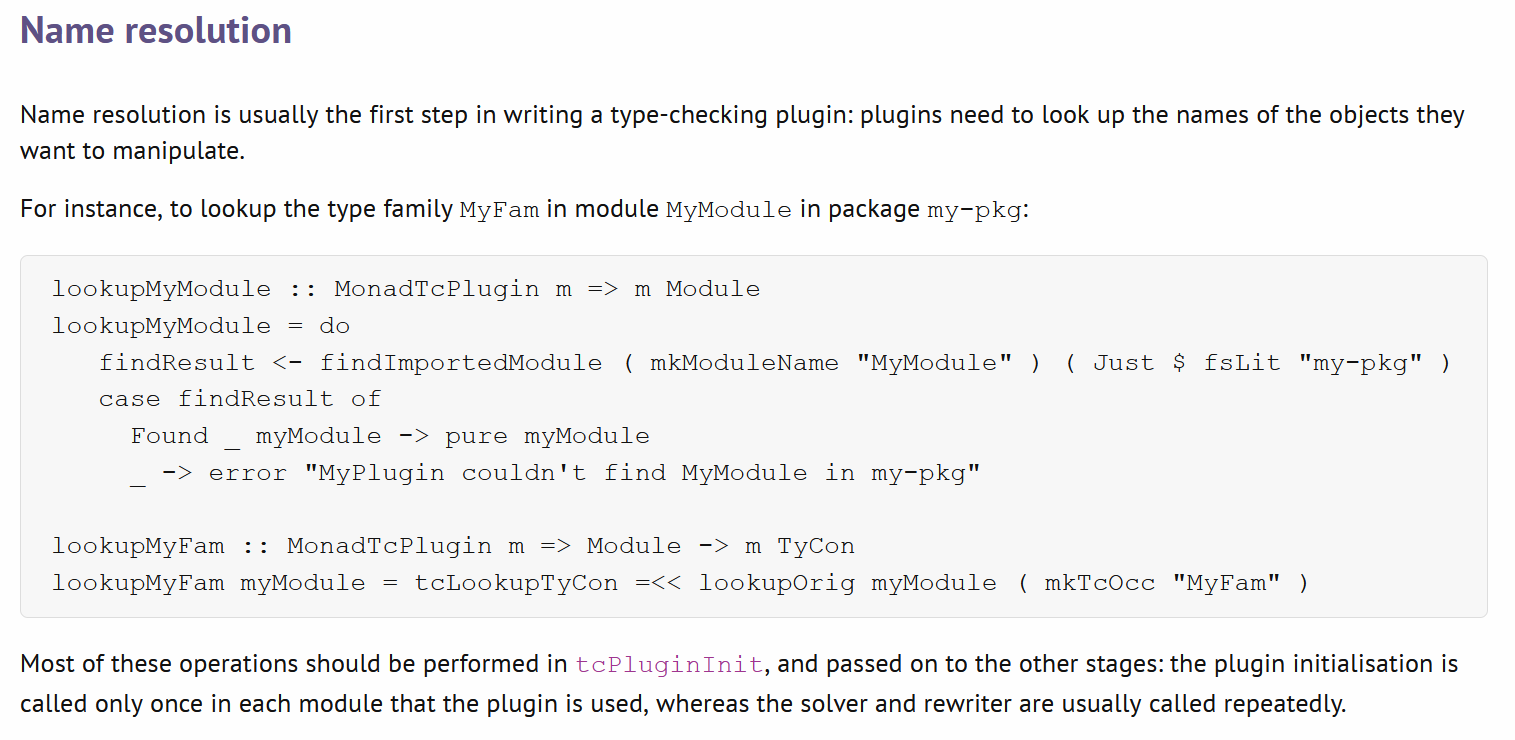1515x740 pixels.
Task: Click findImportedModule in the code block
Action: [x=461, y=363]
